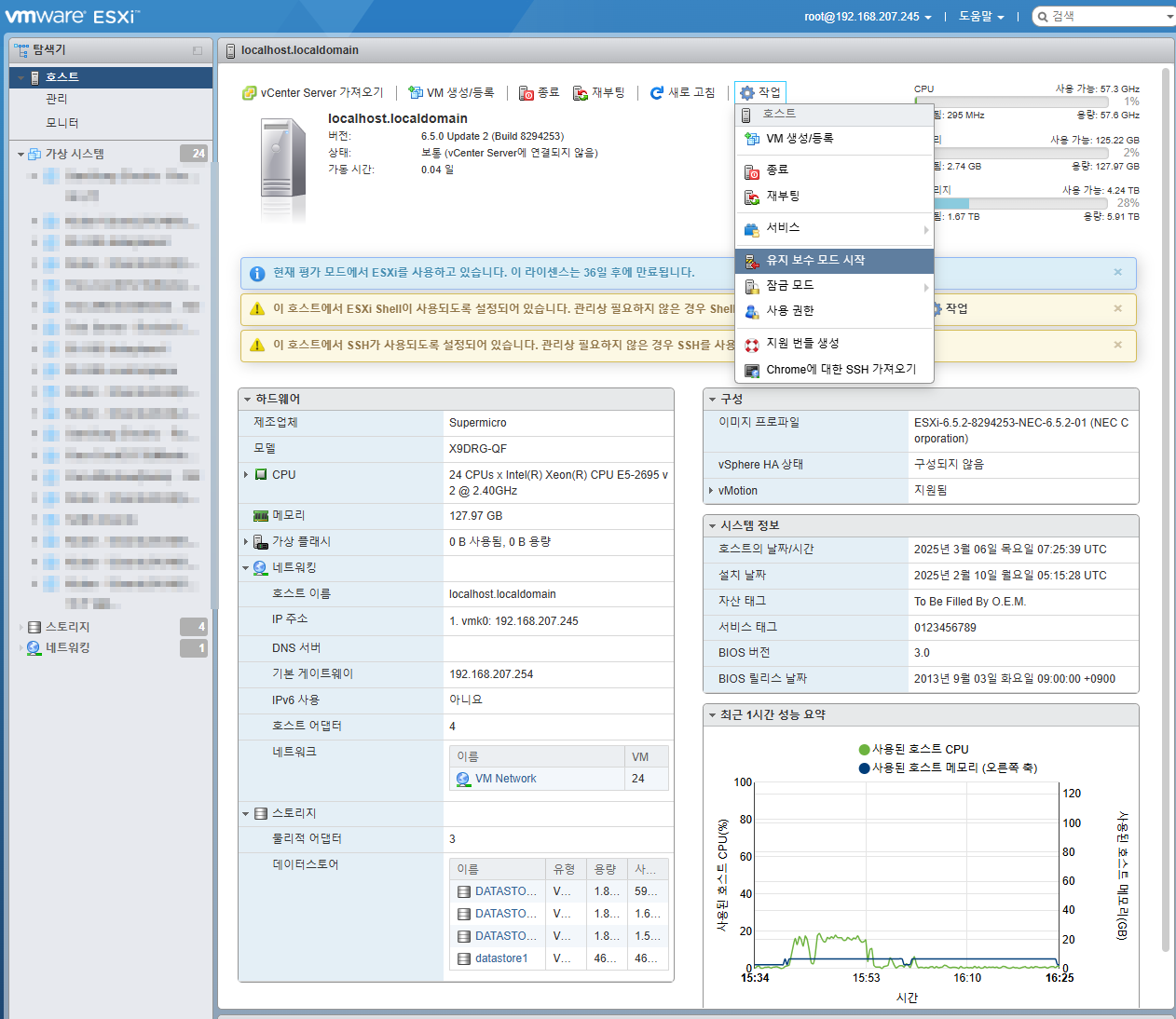
Task: Collapse the 최근 1시간 성능 요약 panel
Action: 712,715
